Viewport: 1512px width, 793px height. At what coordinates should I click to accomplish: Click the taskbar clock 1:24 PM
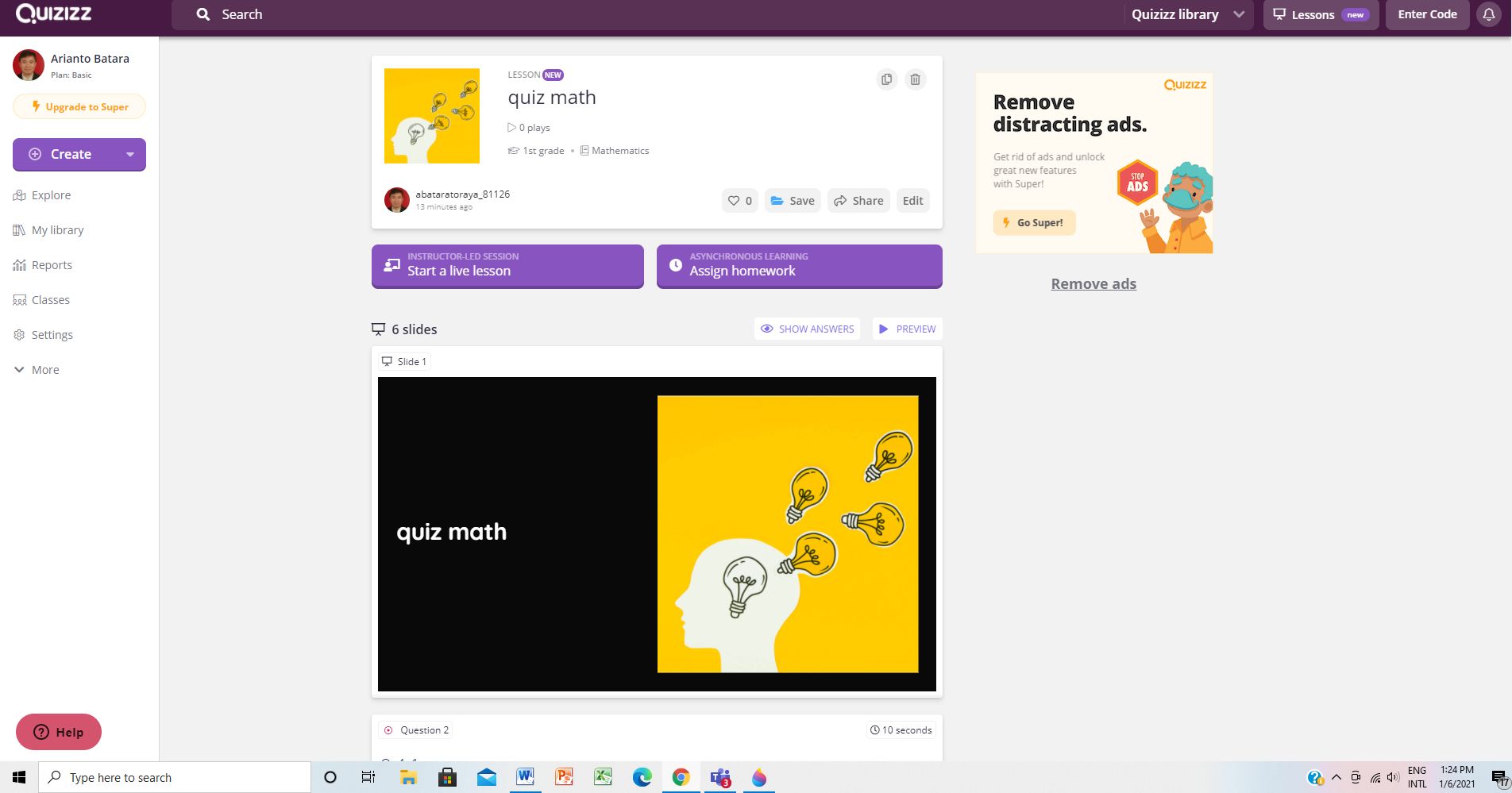click(x=1457, y=777)
